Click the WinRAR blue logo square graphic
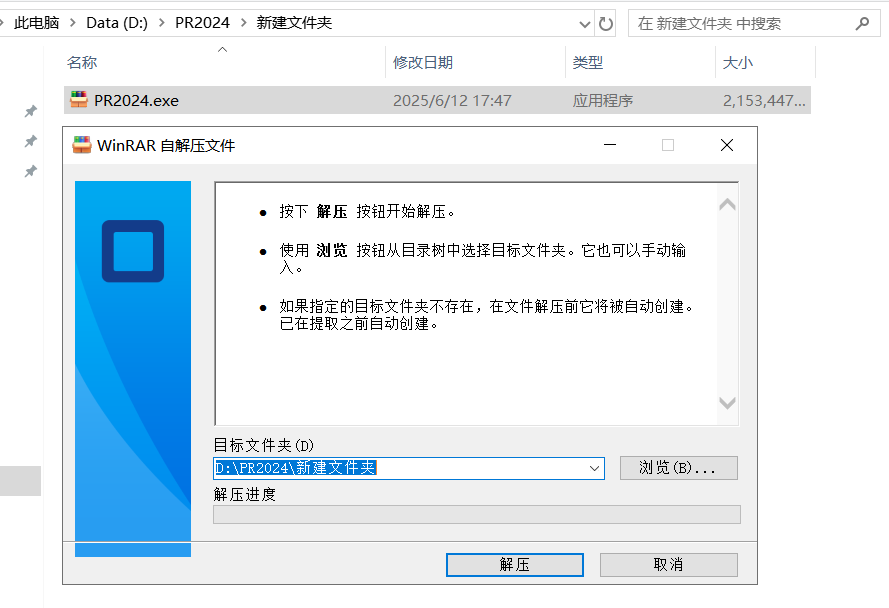This screenshot has width=889, height=608. click(133, 251)
